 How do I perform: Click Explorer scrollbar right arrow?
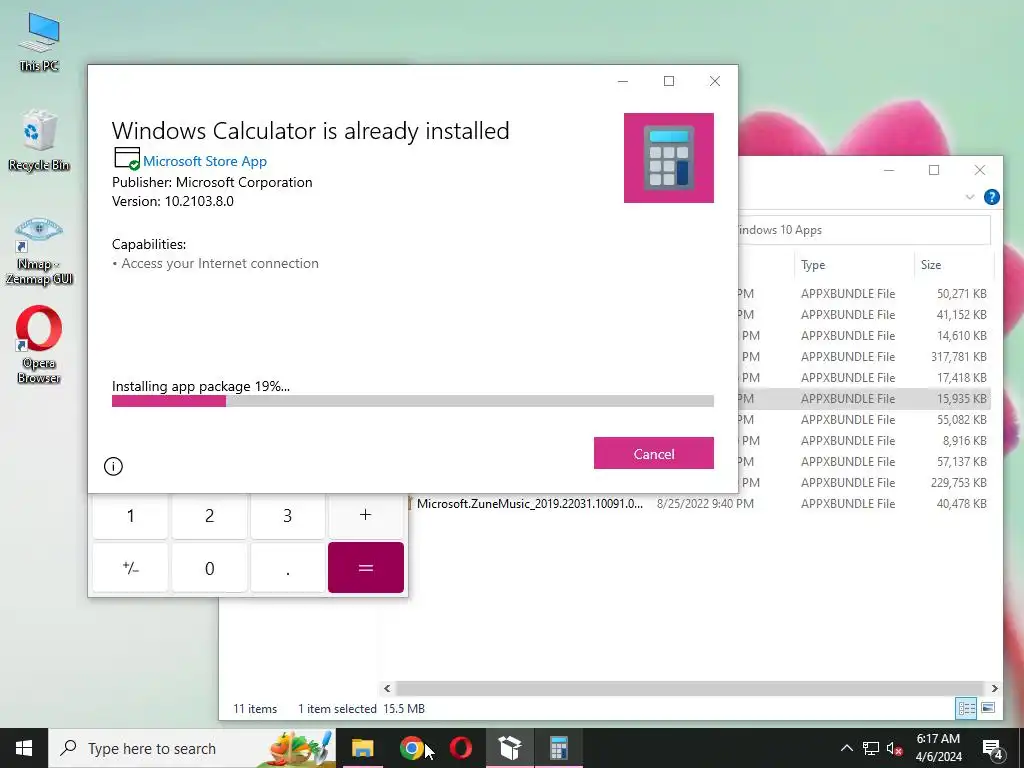[994, 688]
